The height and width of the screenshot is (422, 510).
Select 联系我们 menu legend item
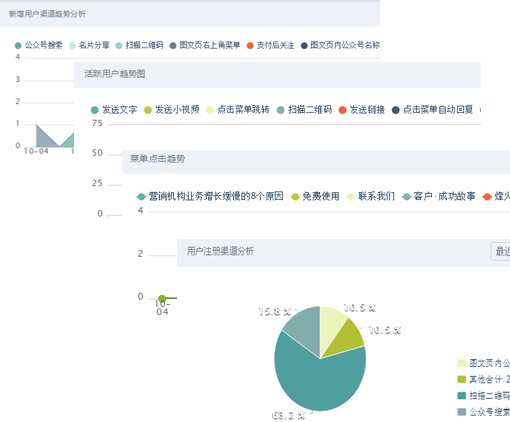coord(371,196)
